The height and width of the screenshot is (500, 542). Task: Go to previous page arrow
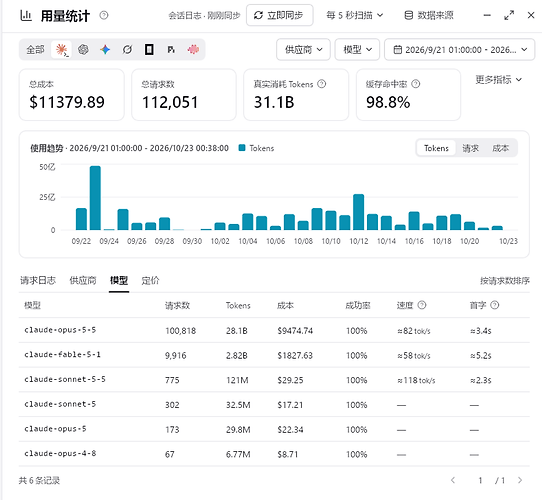point(453,480)
